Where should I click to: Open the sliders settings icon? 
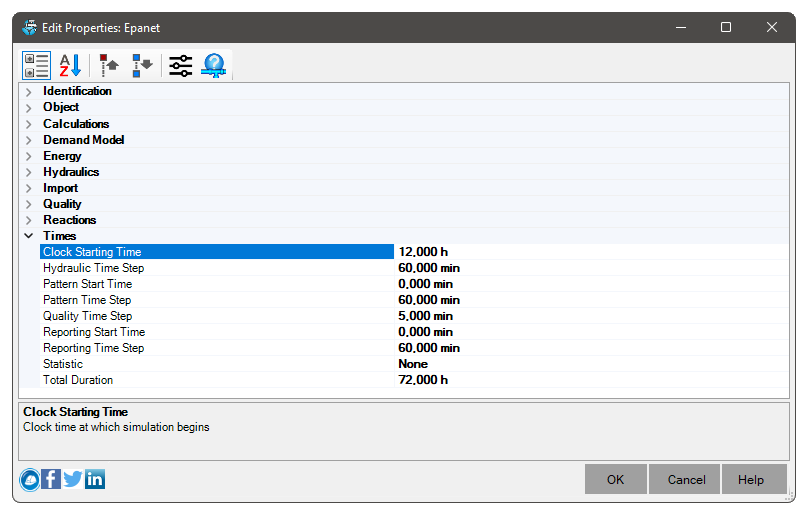click(x=181, y=66)
